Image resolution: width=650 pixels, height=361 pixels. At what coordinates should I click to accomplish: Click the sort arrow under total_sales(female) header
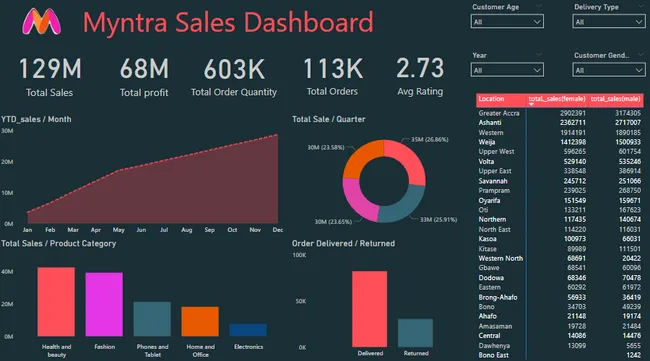(531, 105)
